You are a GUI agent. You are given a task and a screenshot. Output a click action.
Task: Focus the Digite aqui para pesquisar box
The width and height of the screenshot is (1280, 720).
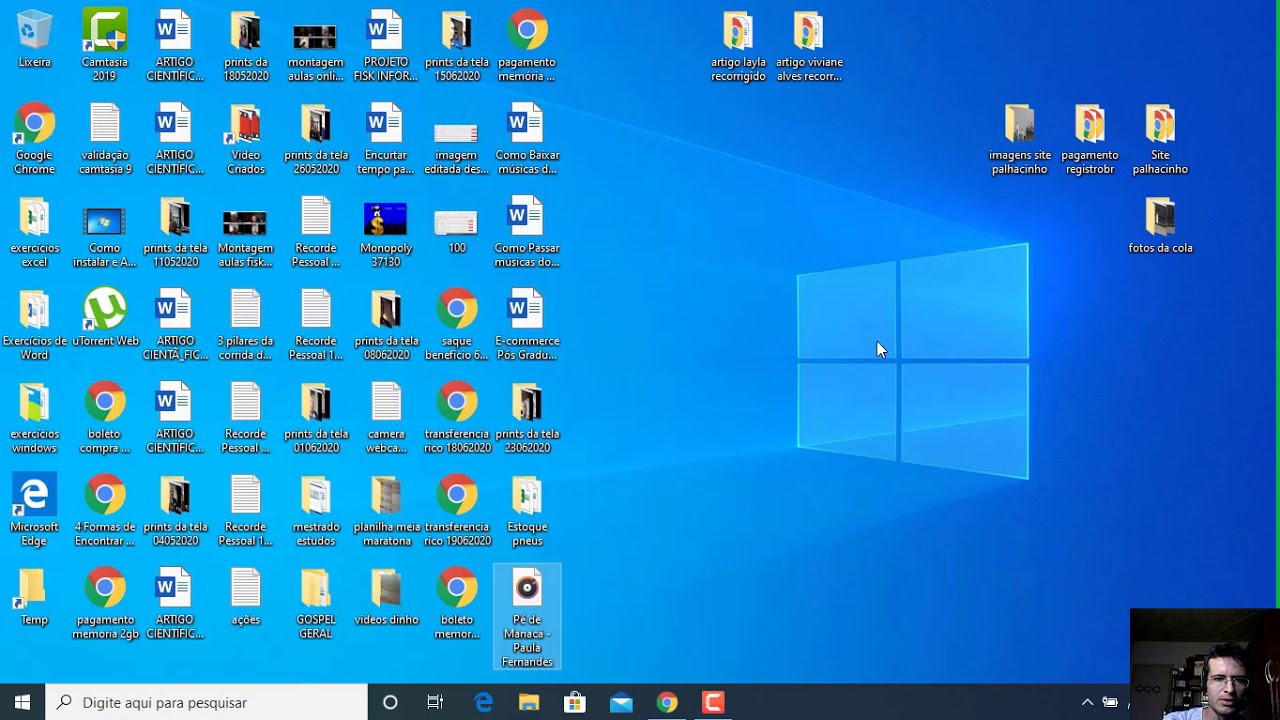(206, 702)
